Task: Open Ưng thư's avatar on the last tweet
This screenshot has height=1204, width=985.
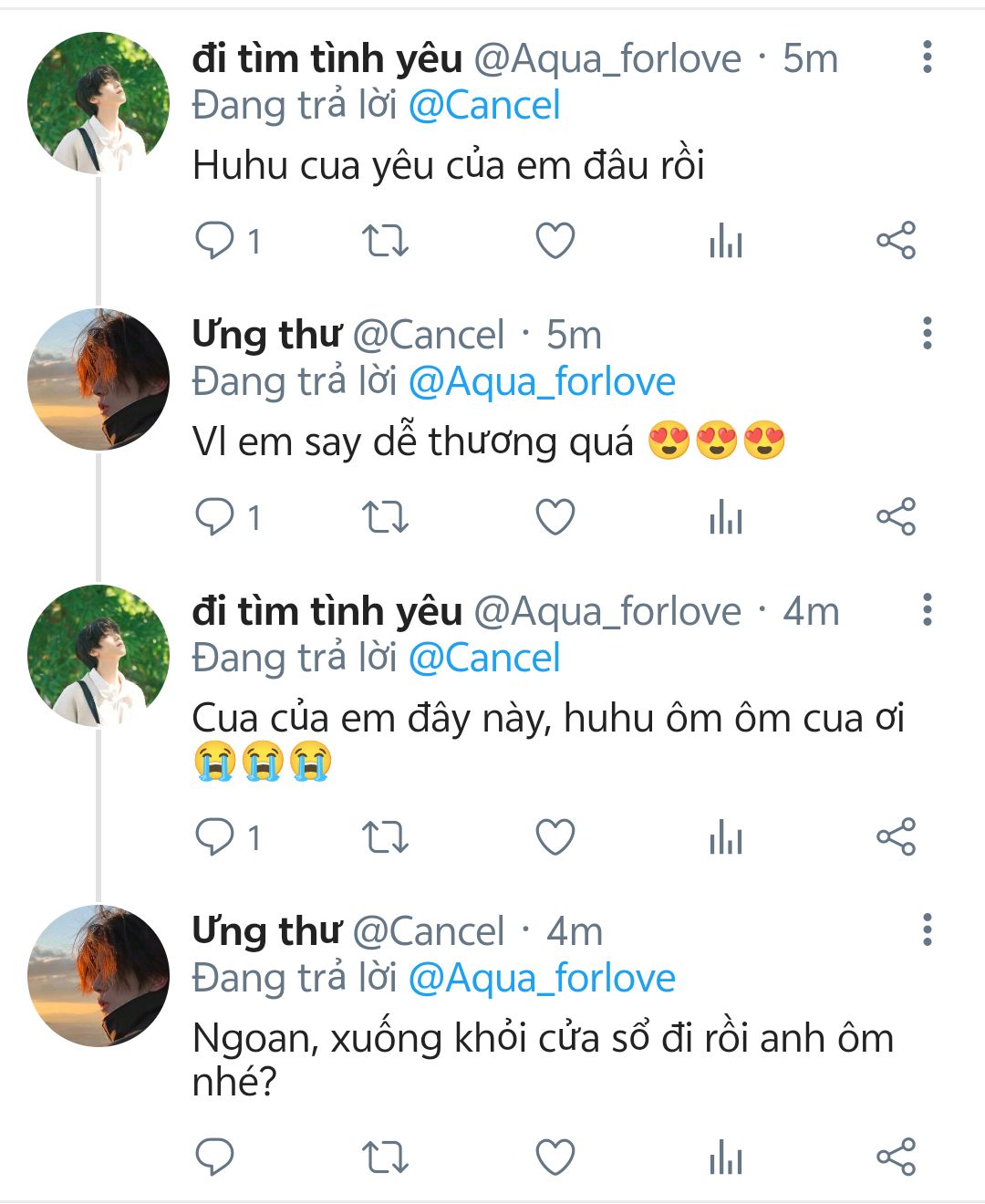Action: coord(98,975)
